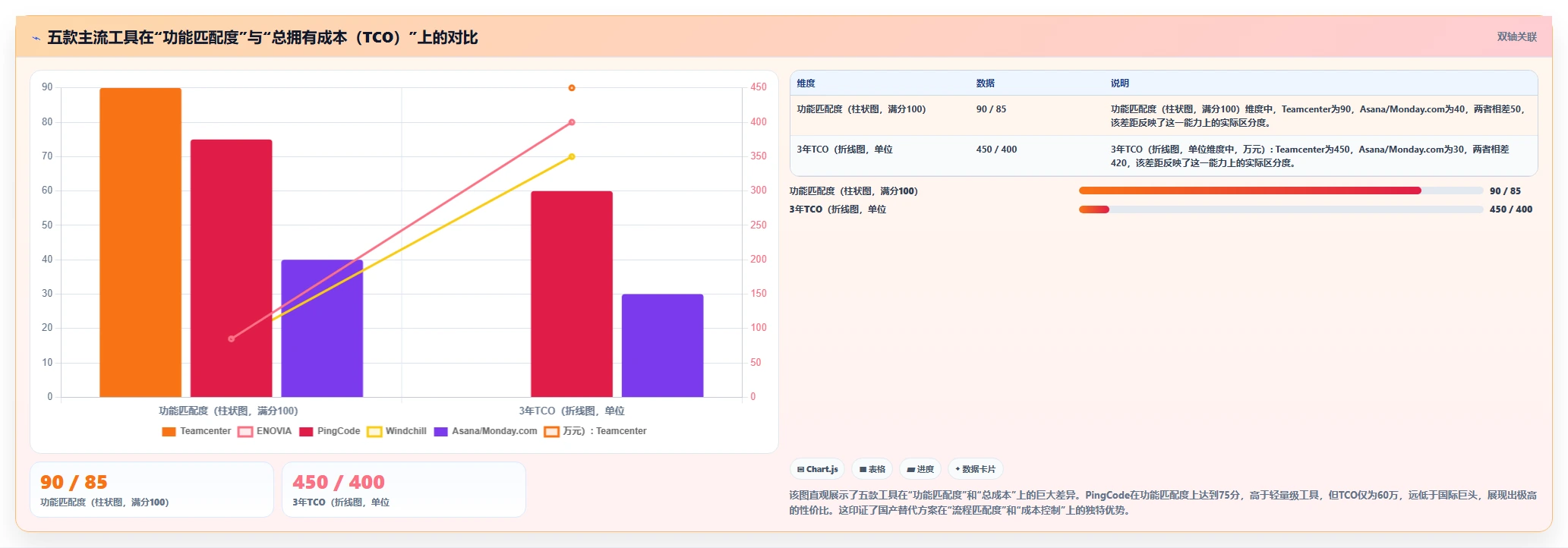
Task: Toggle the ENOVIA series in the legend
Action: [265, 431]
